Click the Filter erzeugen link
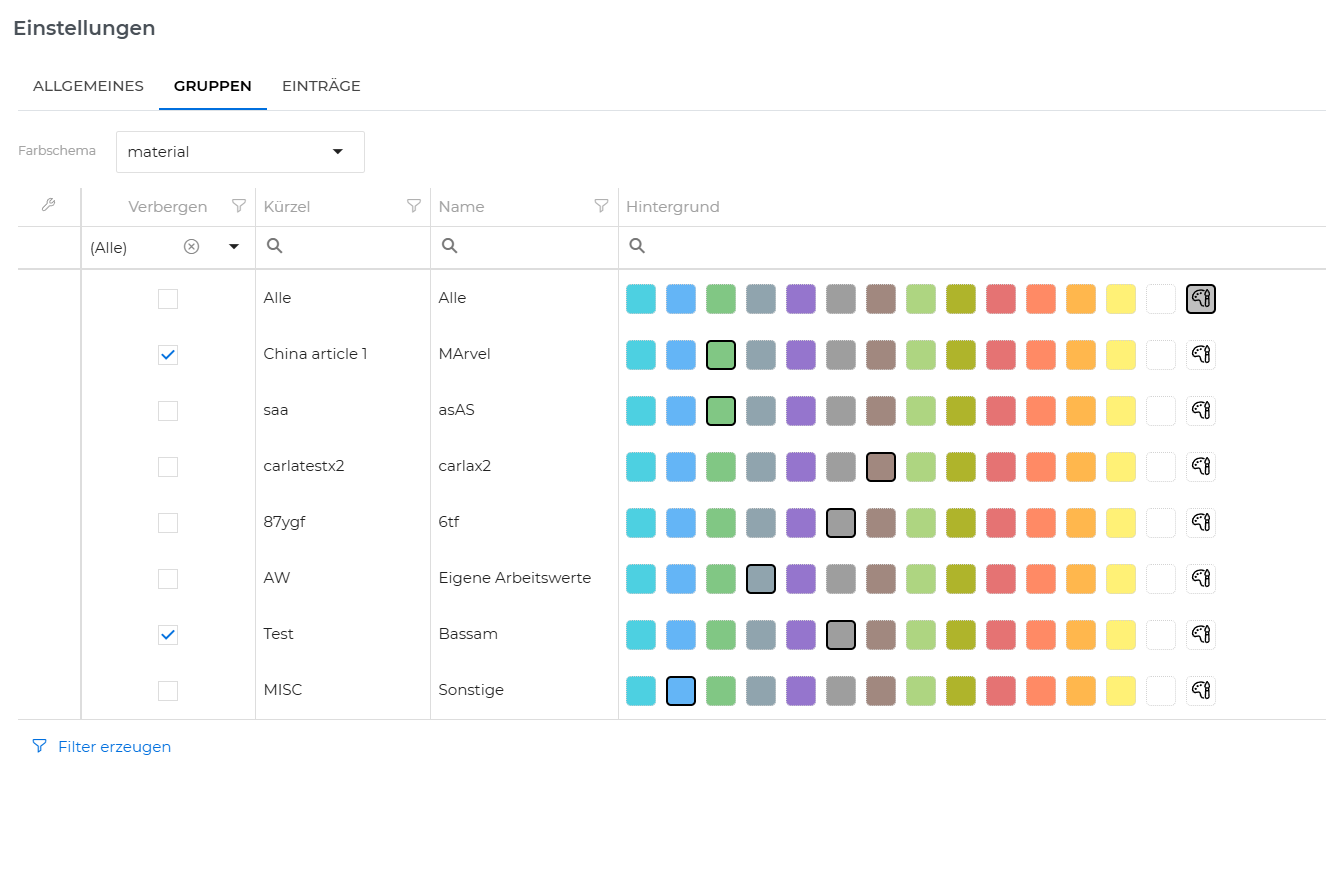 pos(114,747)
